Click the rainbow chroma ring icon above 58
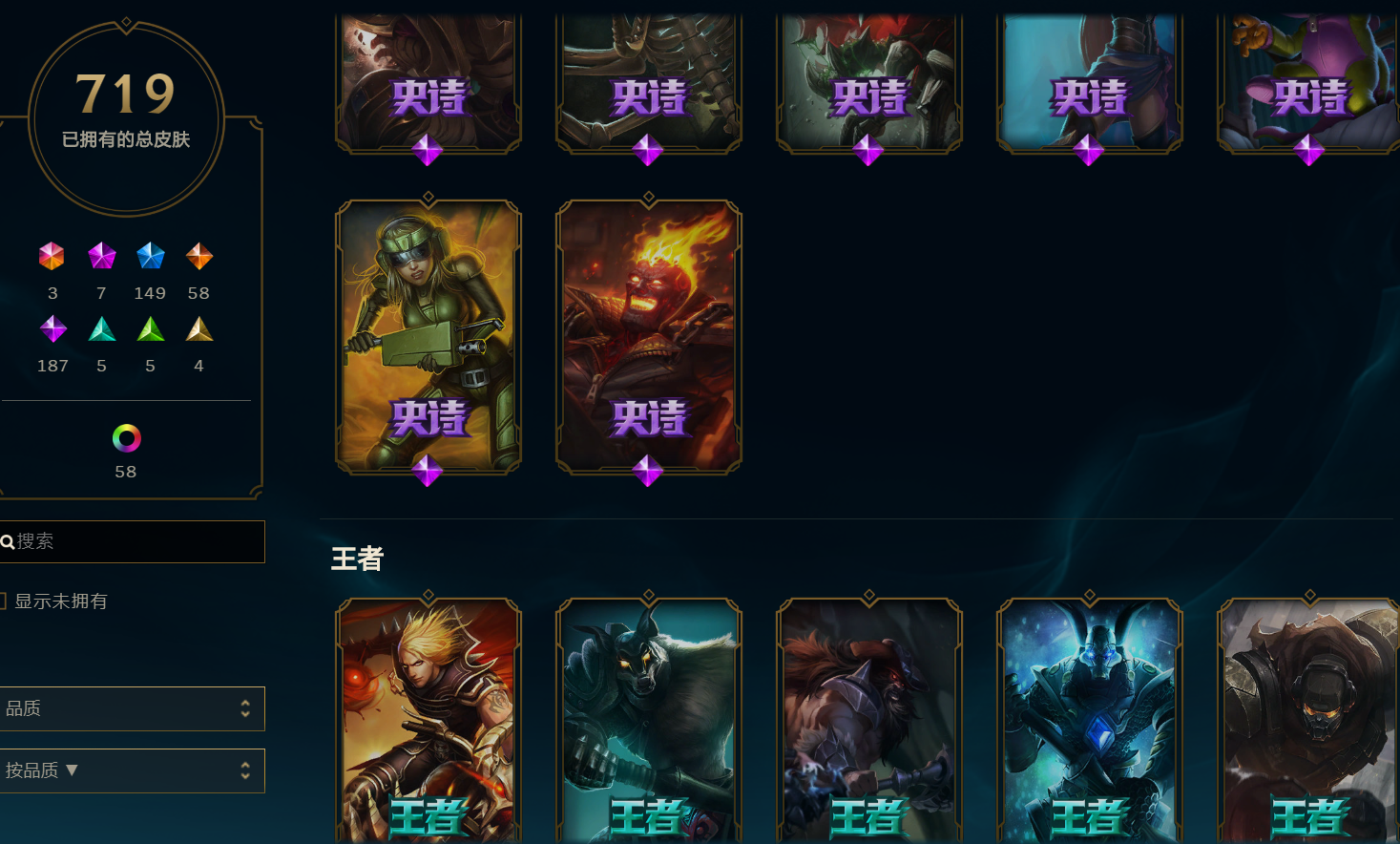Viewport: 1400px width, 844px height. coord(126,438)
